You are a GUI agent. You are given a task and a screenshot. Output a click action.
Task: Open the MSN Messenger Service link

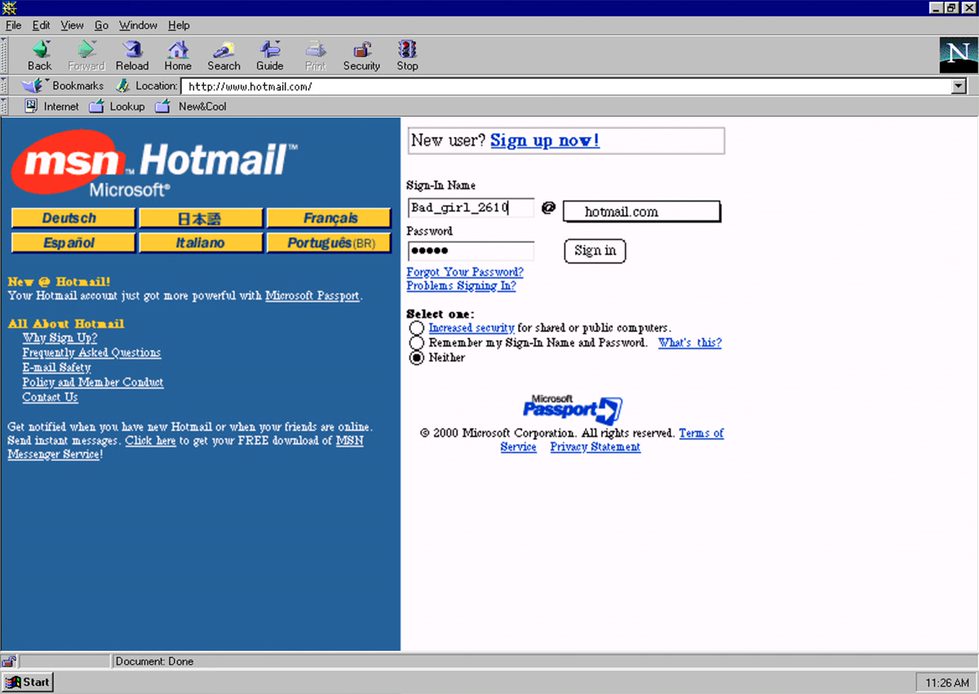click(55, 454)
